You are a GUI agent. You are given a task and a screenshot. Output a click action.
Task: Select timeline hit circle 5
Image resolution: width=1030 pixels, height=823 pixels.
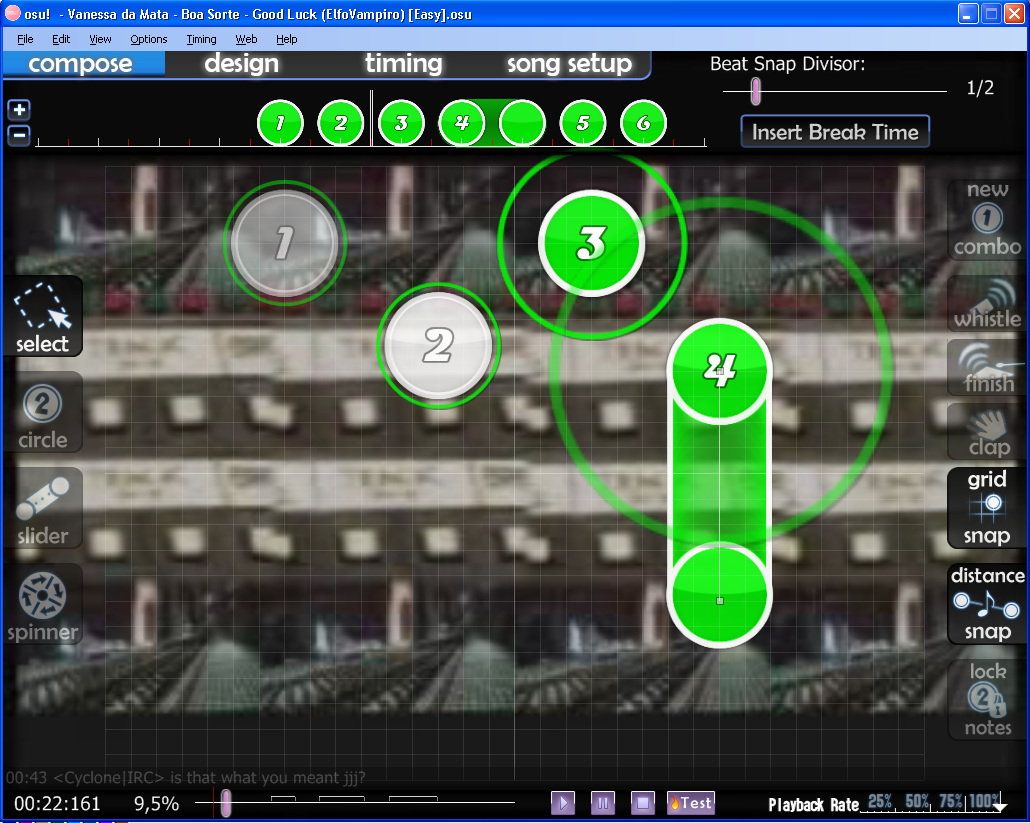(x=583, y=123)
